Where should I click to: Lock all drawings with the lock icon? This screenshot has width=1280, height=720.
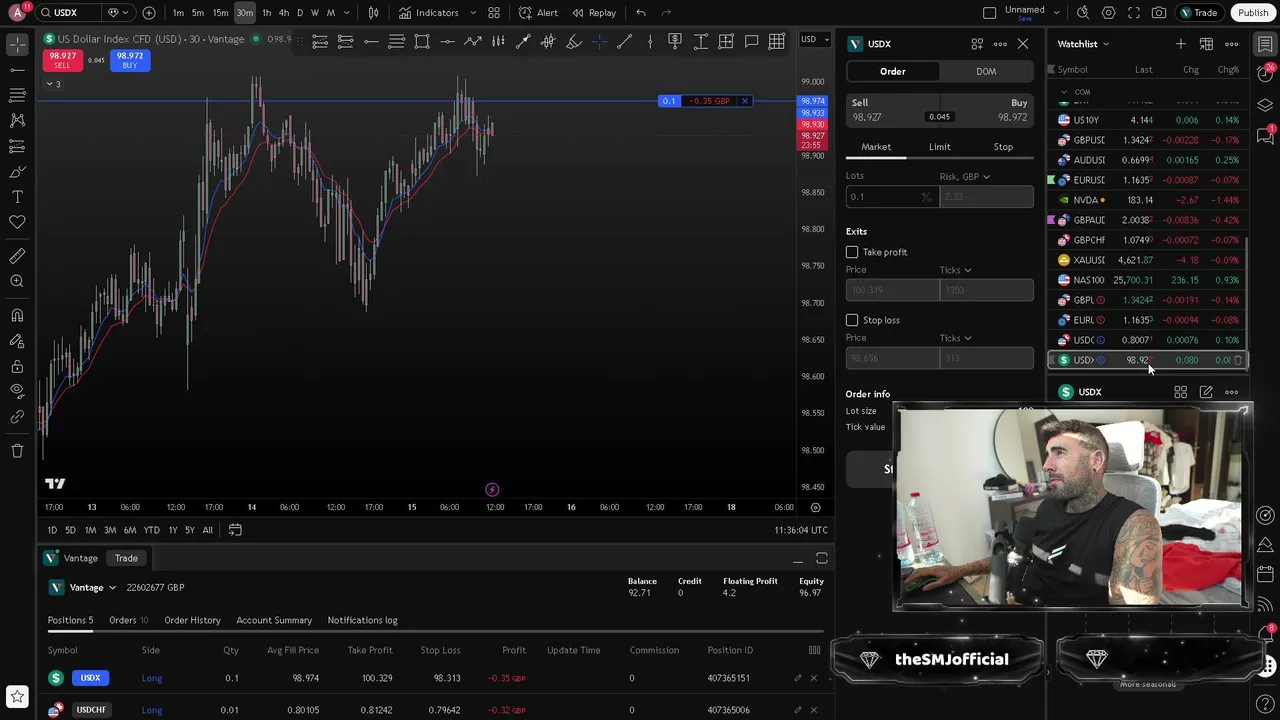(x=17, y=366)
